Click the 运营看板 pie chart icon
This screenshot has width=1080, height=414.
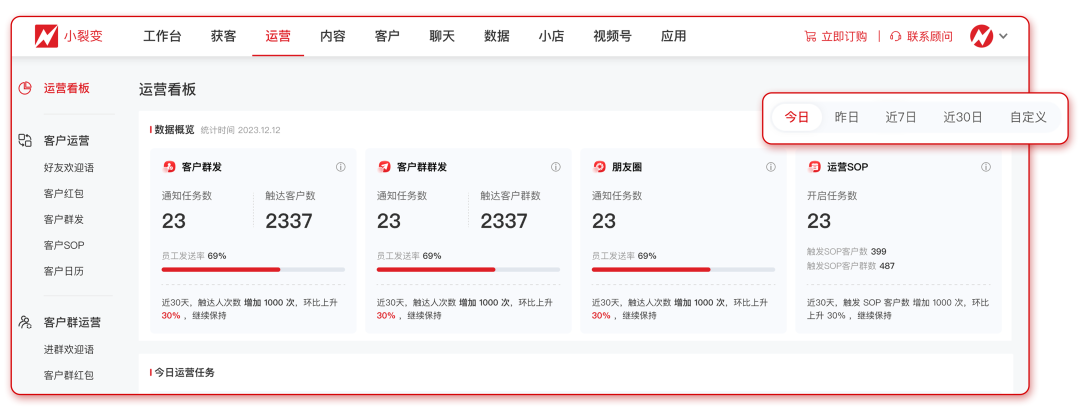tap(26, 88)
